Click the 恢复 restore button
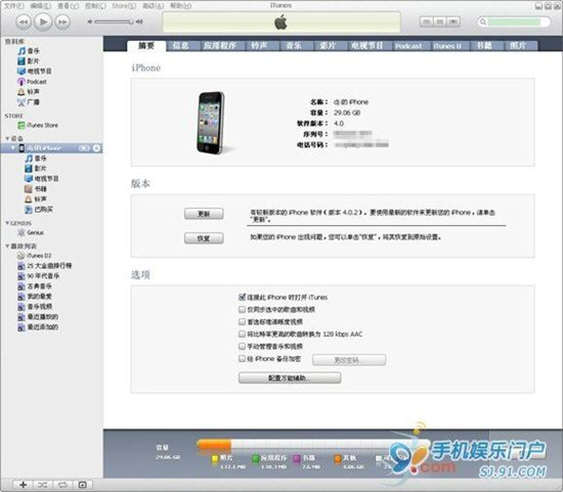Viewport: 563px width, 492px height. pyautogui.click(x=204, y=238)
